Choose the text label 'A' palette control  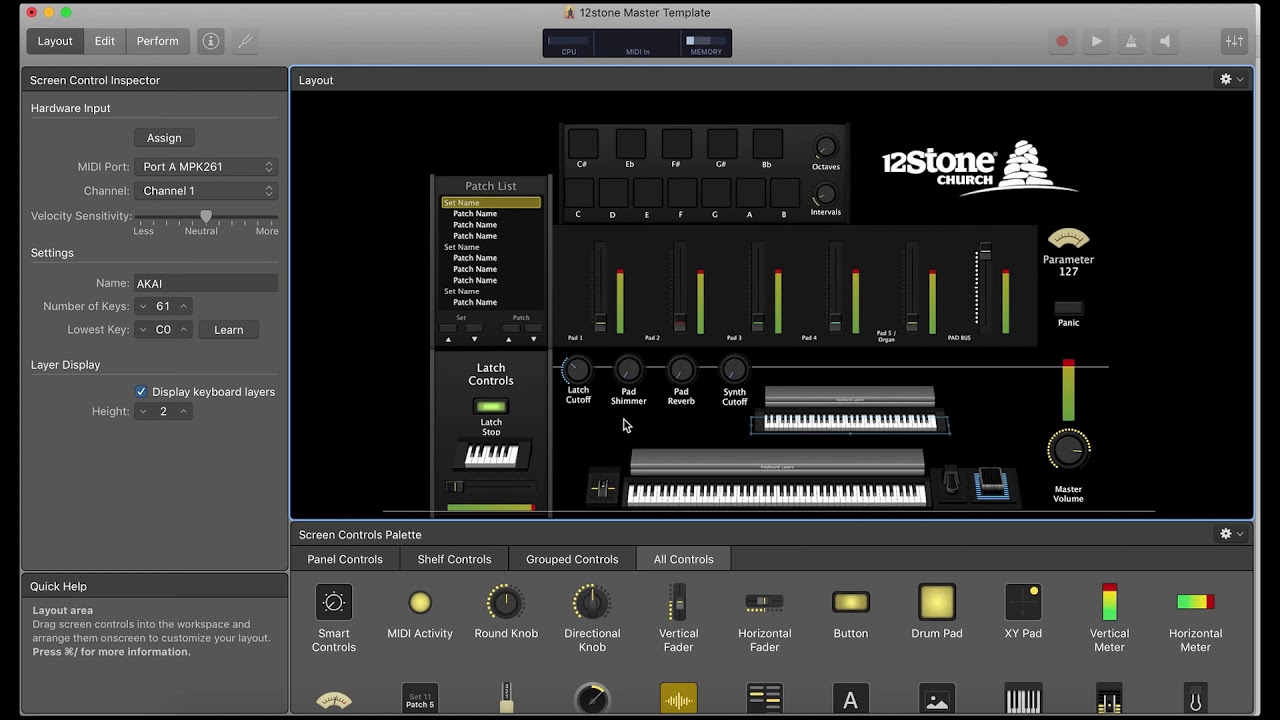click(x=851, y=699)
